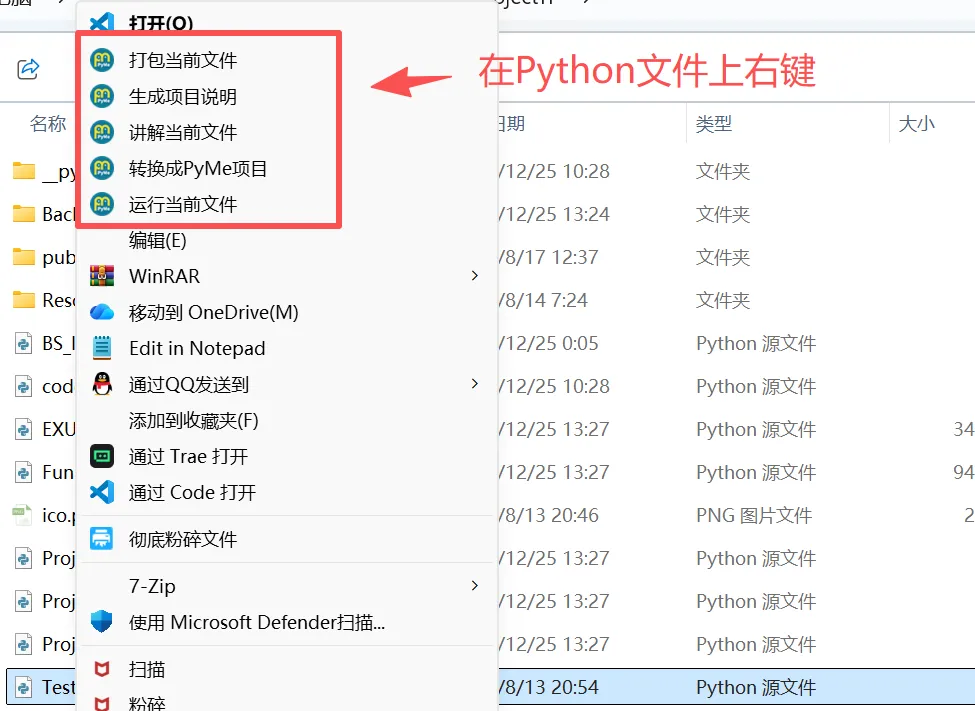
Task: Click the Microsoft Defender shield icon
Action: pos(102,621)
